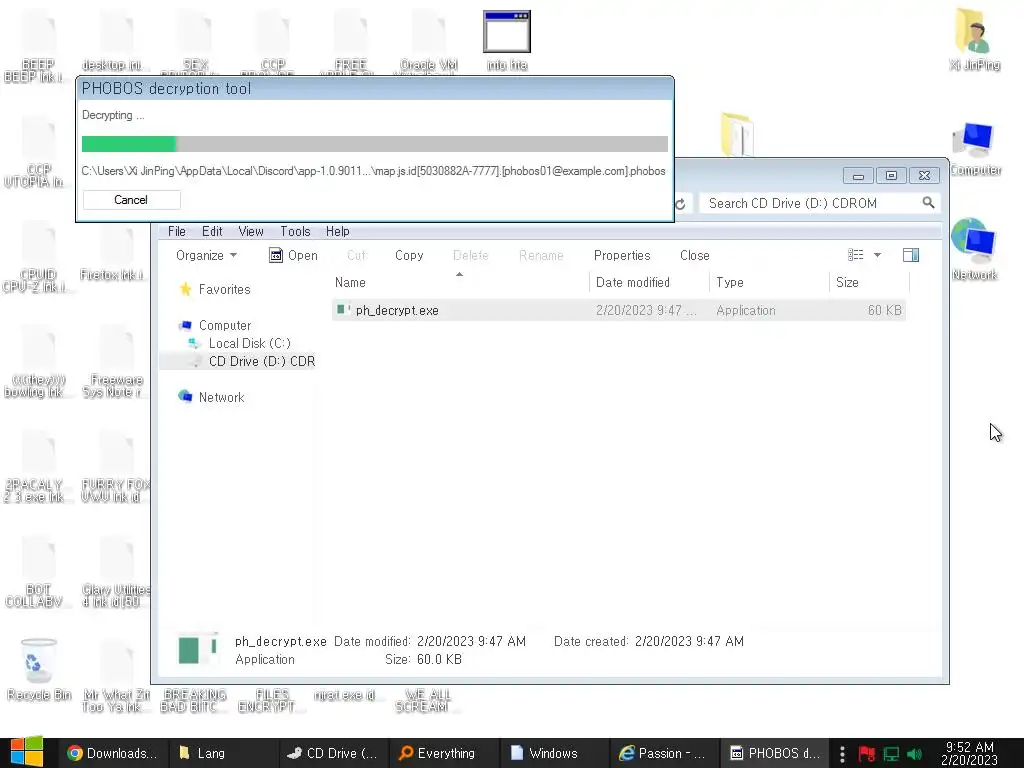Sort by Type column header
This screenshot has width=1024, height=768.
(769, 282)
